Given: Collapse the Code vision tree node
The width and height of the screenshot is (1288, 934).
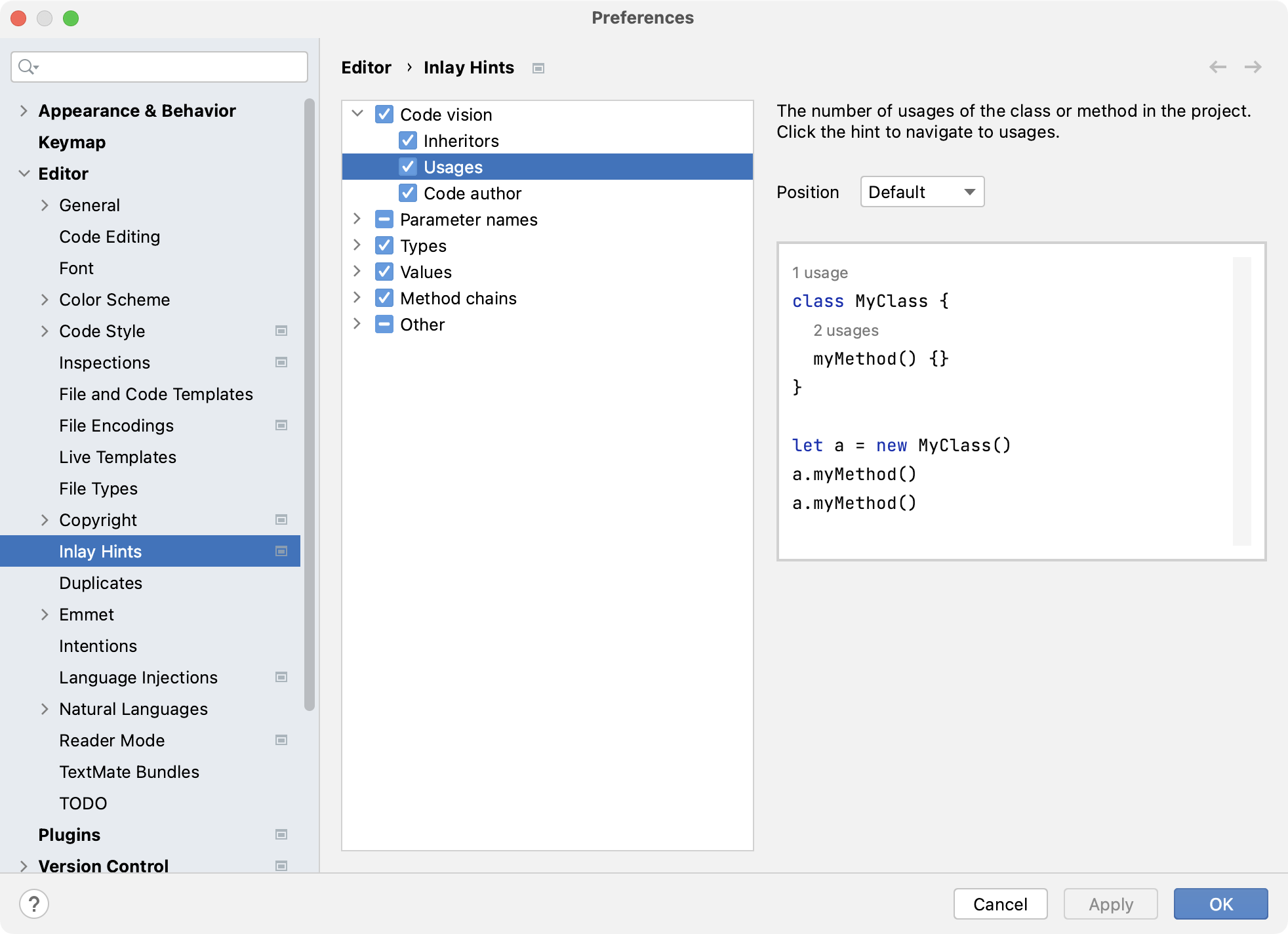Looking at the screenshot, I should point(358,113).
